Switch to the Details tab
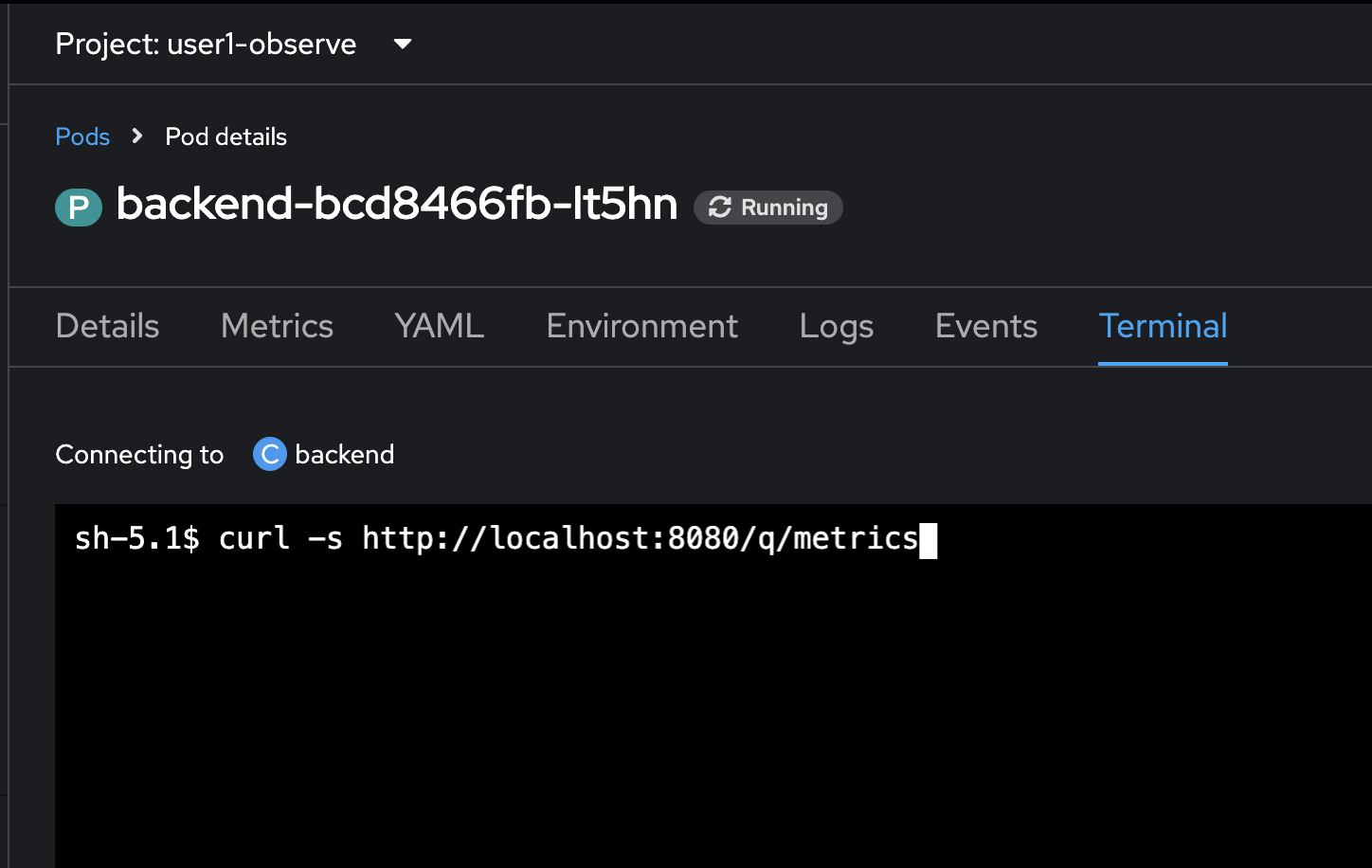 tap(107, 326)
